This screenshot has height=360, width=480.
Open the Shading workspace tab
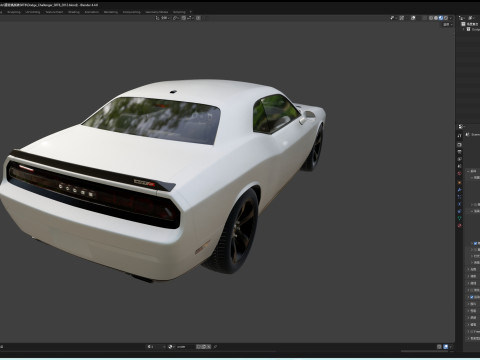(x=74, y=12)
